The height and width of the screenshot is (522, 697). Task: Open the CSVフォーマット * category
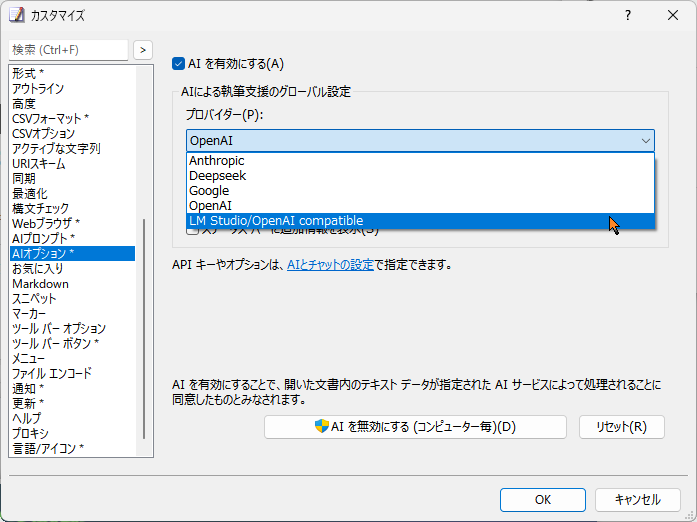[72, 119]
